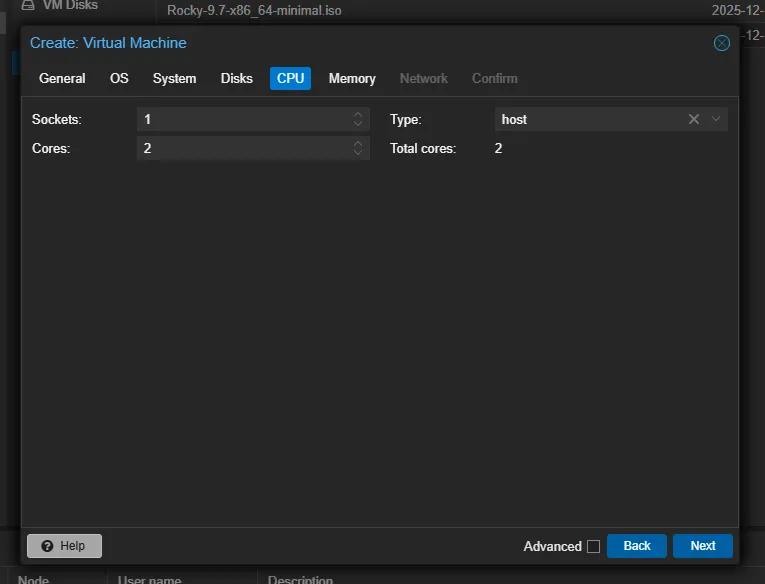This screenshot has width=765, height=584.
Task: Switch to the General tab
Action: [62, 79]
